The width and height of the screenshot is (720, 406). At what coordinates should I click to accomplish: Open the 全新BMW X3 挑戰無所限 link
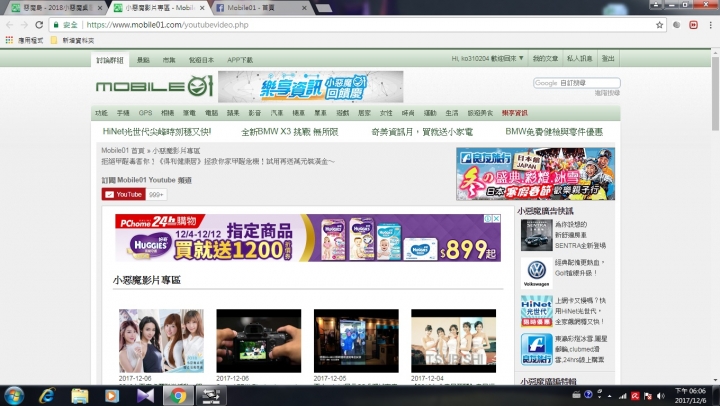click(x=290, y=132)
